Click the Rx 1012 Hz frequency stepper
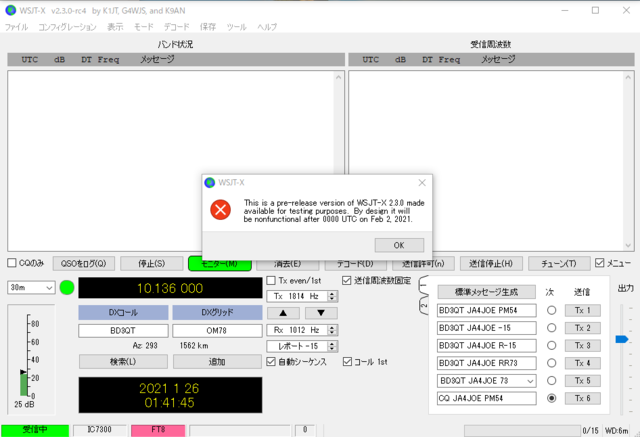This screenshot has width=640, height=437. (x=332, y=330)
